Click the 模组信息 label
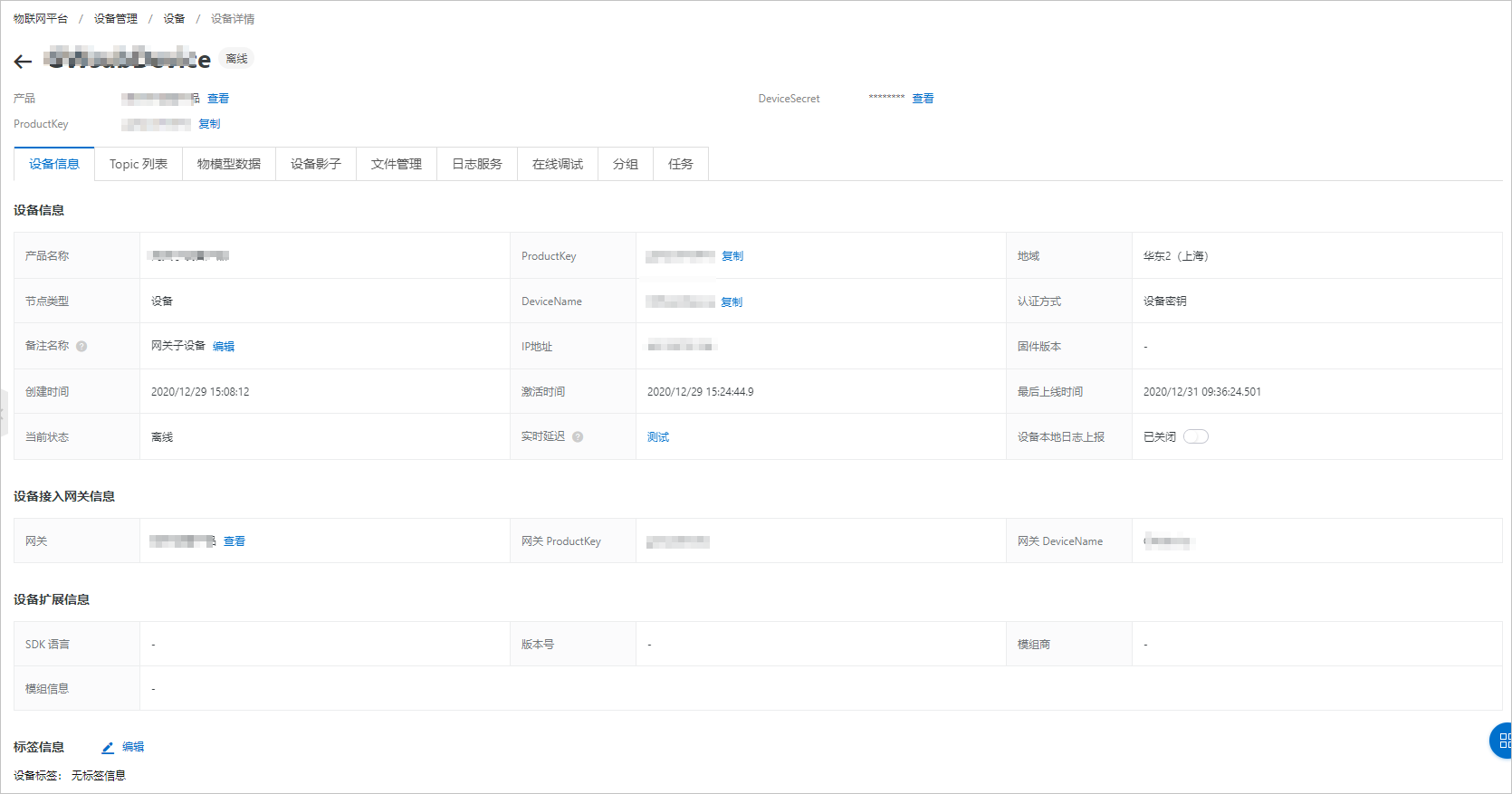The image size is (1512, 794). pos(47,689)
